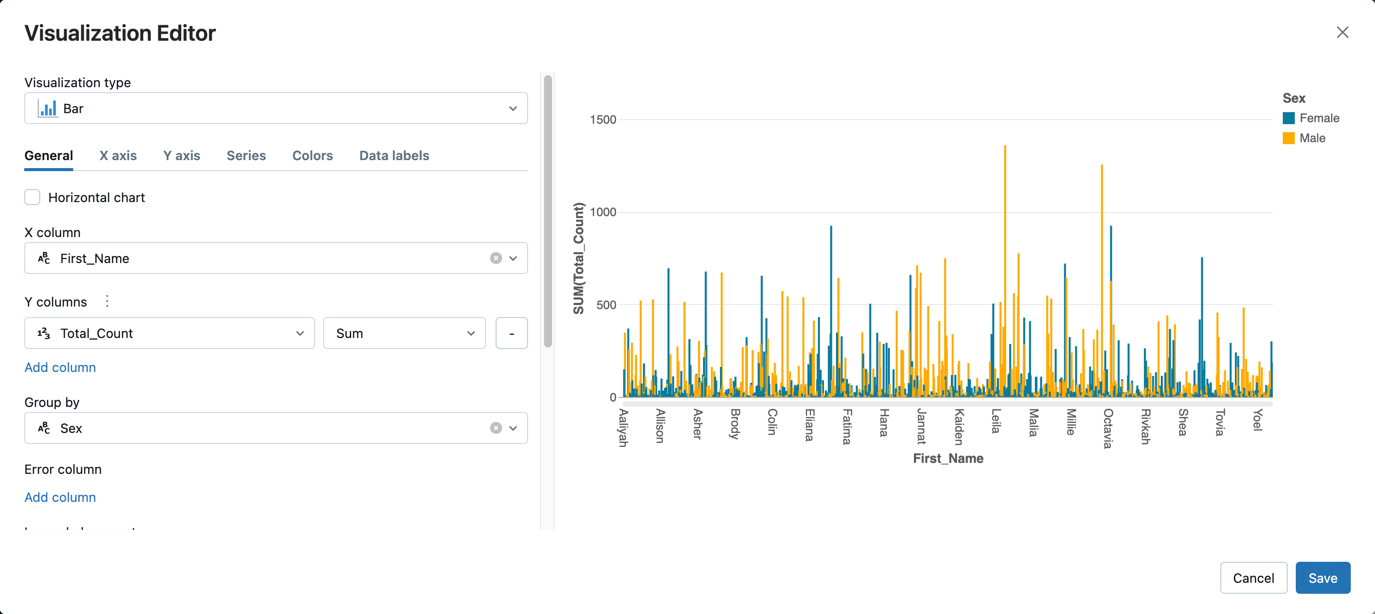The height and width of the screenshot is (614, 1375).
Task: Close the Visualization Editor dialog
Action: point(1342,33)
